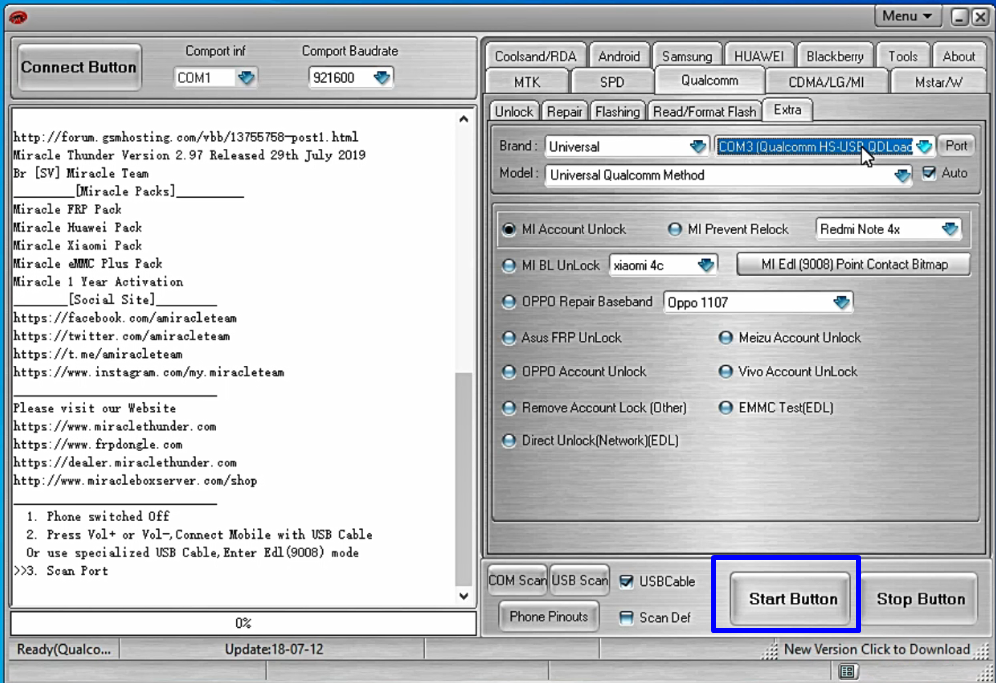The image size is (996, 683).
Task: Toggle the Auto port checkbox
Action: 929,173
